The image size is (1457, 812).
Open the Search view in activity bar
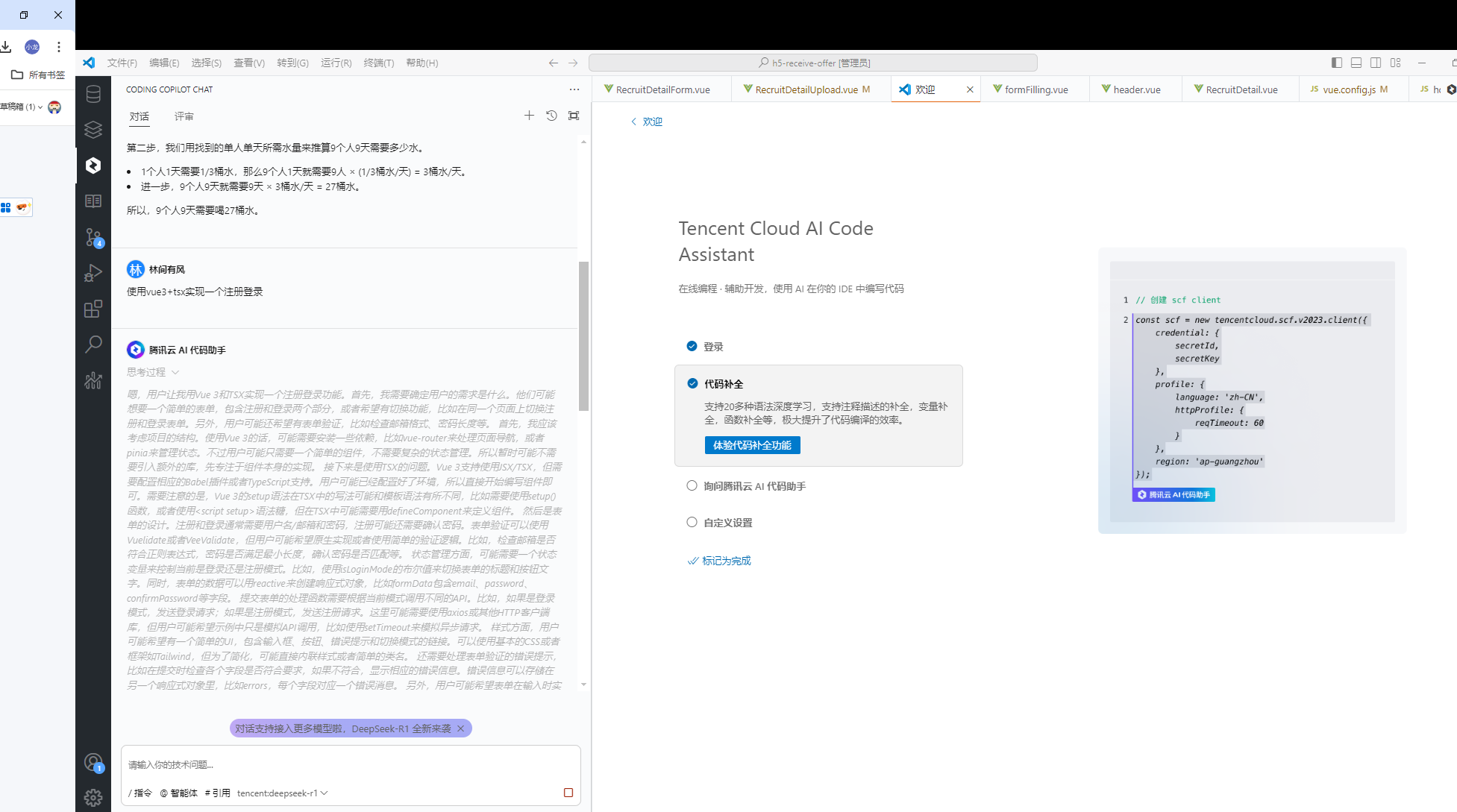tap(93, 344)
